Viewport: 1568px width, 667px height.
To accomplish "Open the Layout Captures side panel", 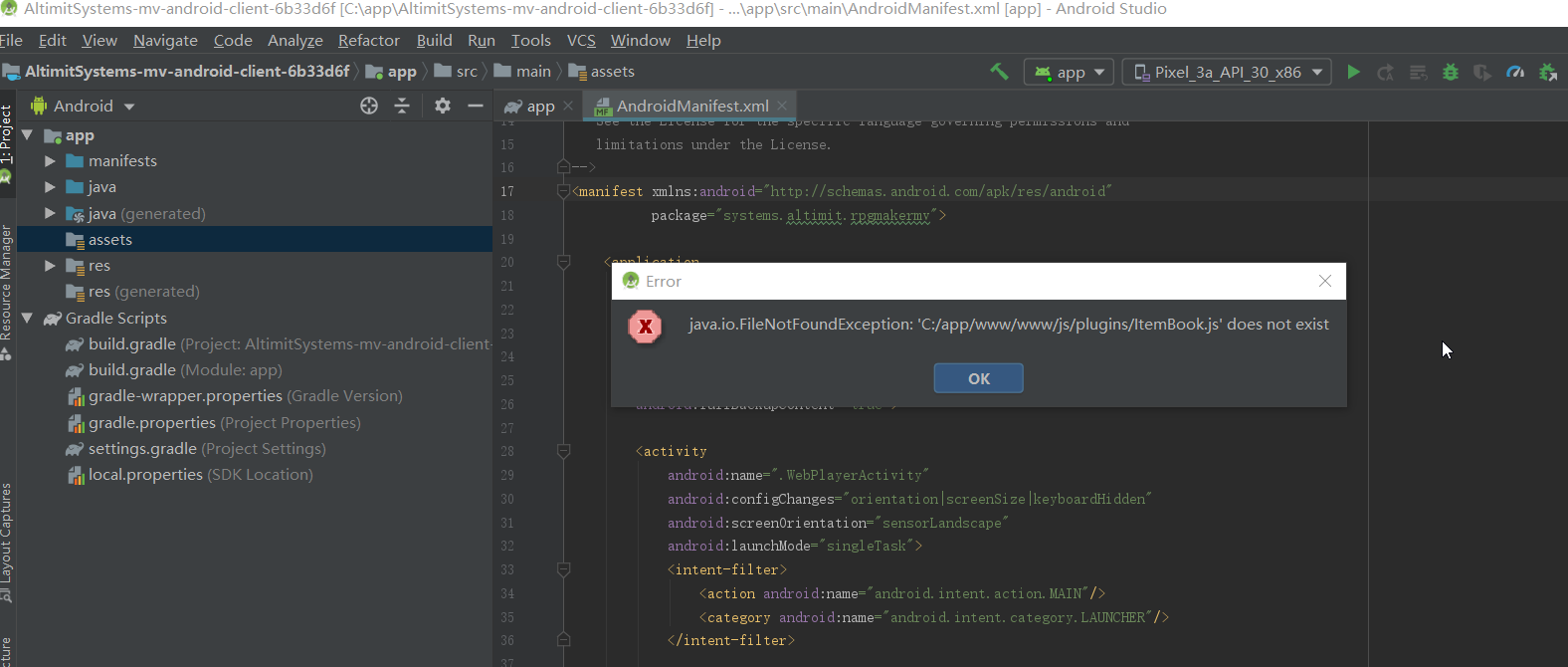I will (7, 543).
